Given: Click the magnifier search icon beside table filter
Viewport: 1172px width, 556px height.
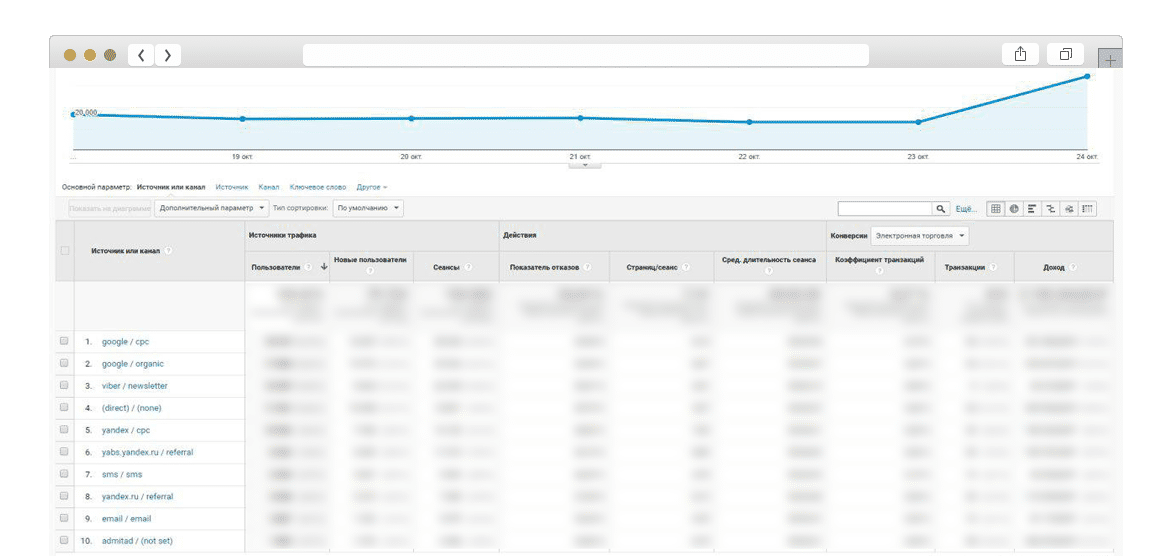Looking at the screenshot, I should [941, 209].
